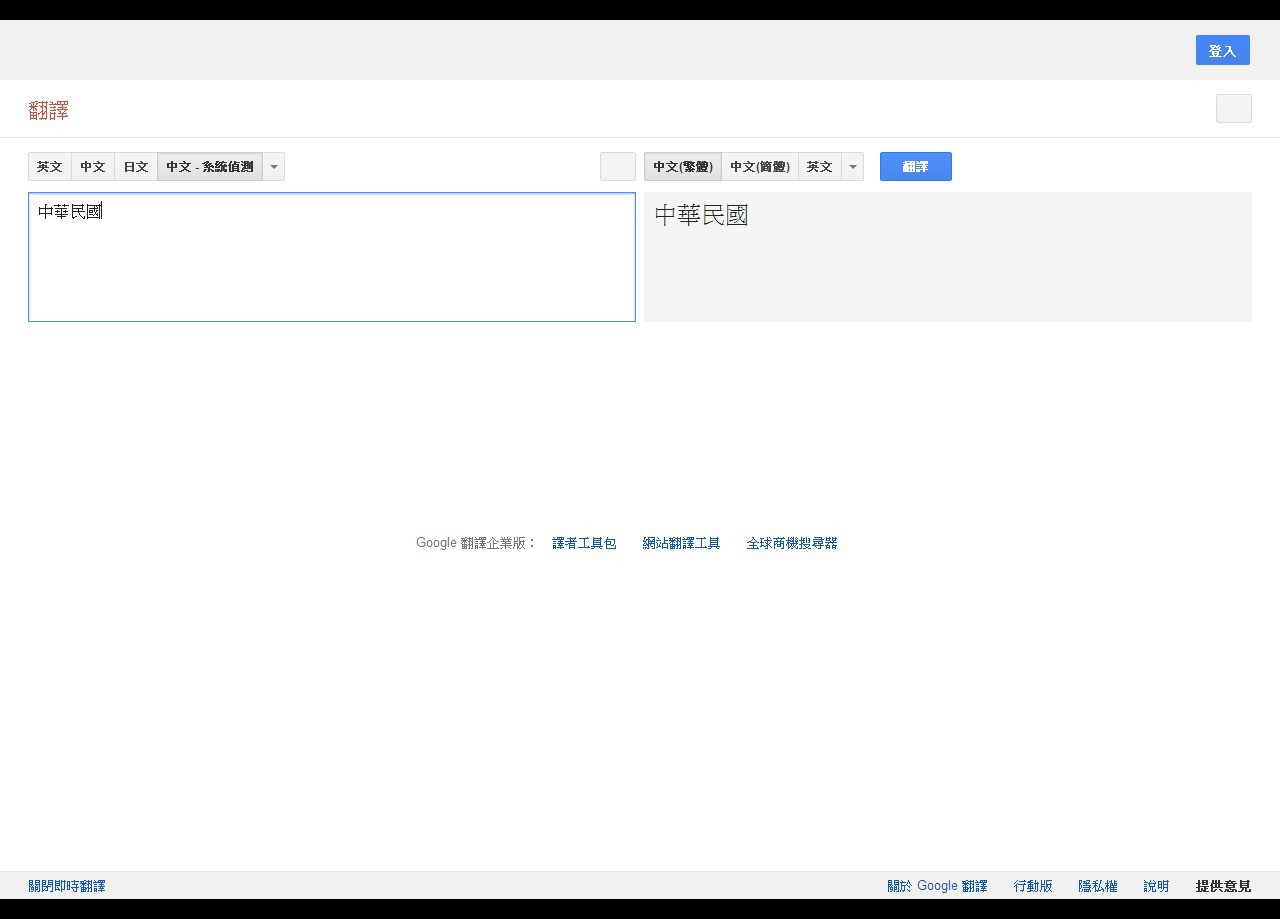Click 關閉即時翻譯 to disable instant translation
This screenshot has height=919, width=1280.
click(67, 886)
